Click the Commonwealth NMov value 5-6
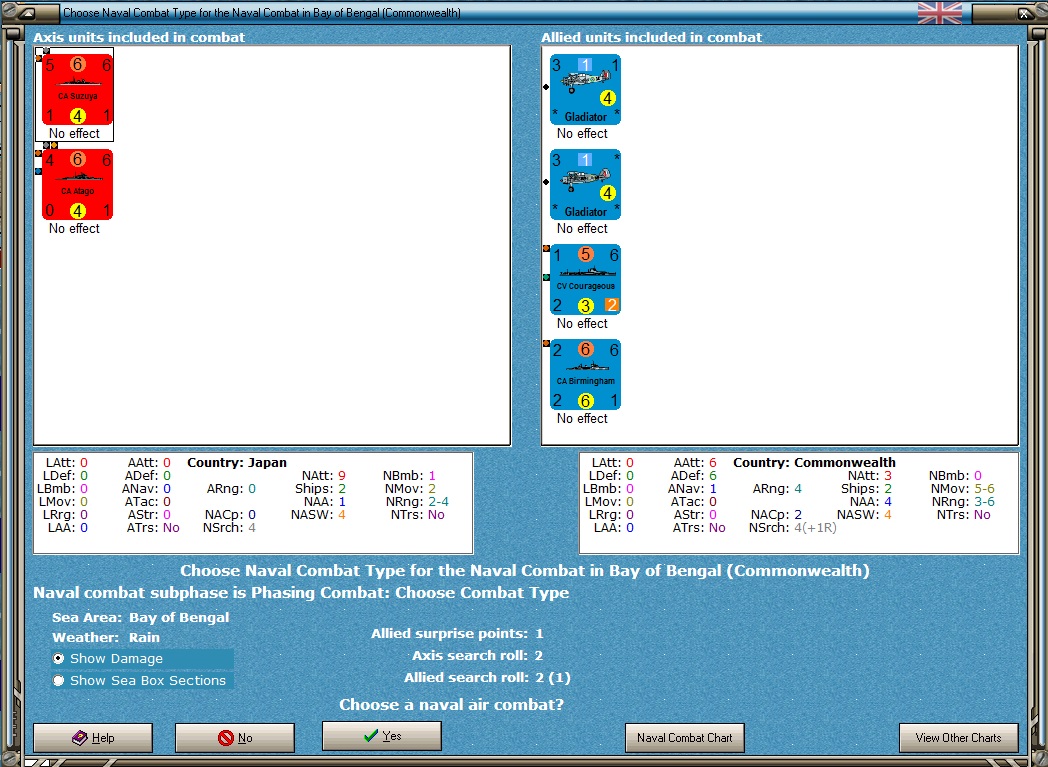Screen dimensions: 1048x767 pos(984,489)
